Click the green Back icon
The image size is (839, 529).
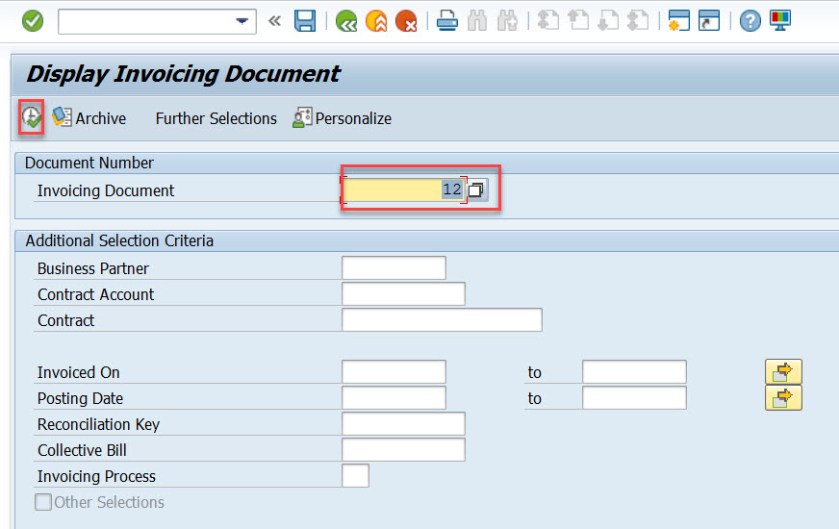pyautogui.click(x=346, y=21)
